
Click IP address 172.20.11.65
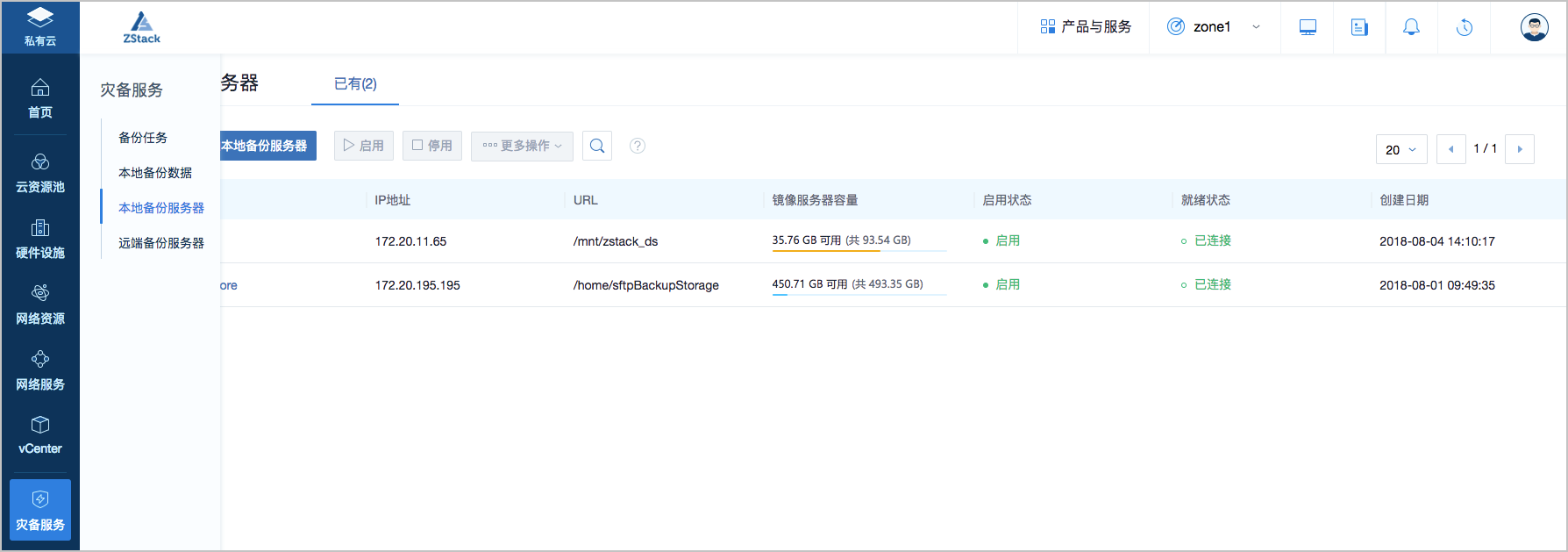[410, 241]
